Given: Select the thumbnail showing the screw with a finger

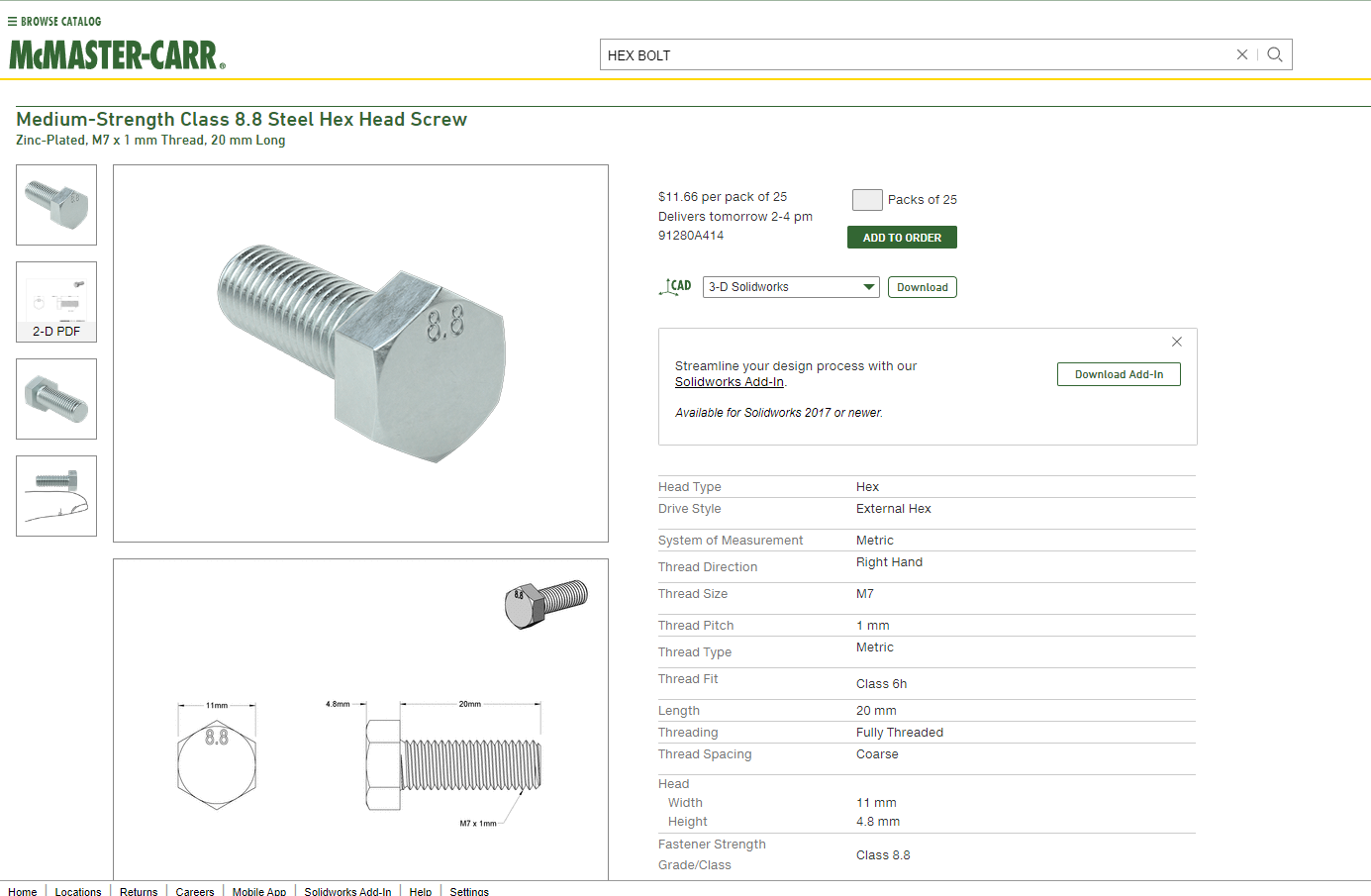Looking at the screenshot, I should coord(56,496).
